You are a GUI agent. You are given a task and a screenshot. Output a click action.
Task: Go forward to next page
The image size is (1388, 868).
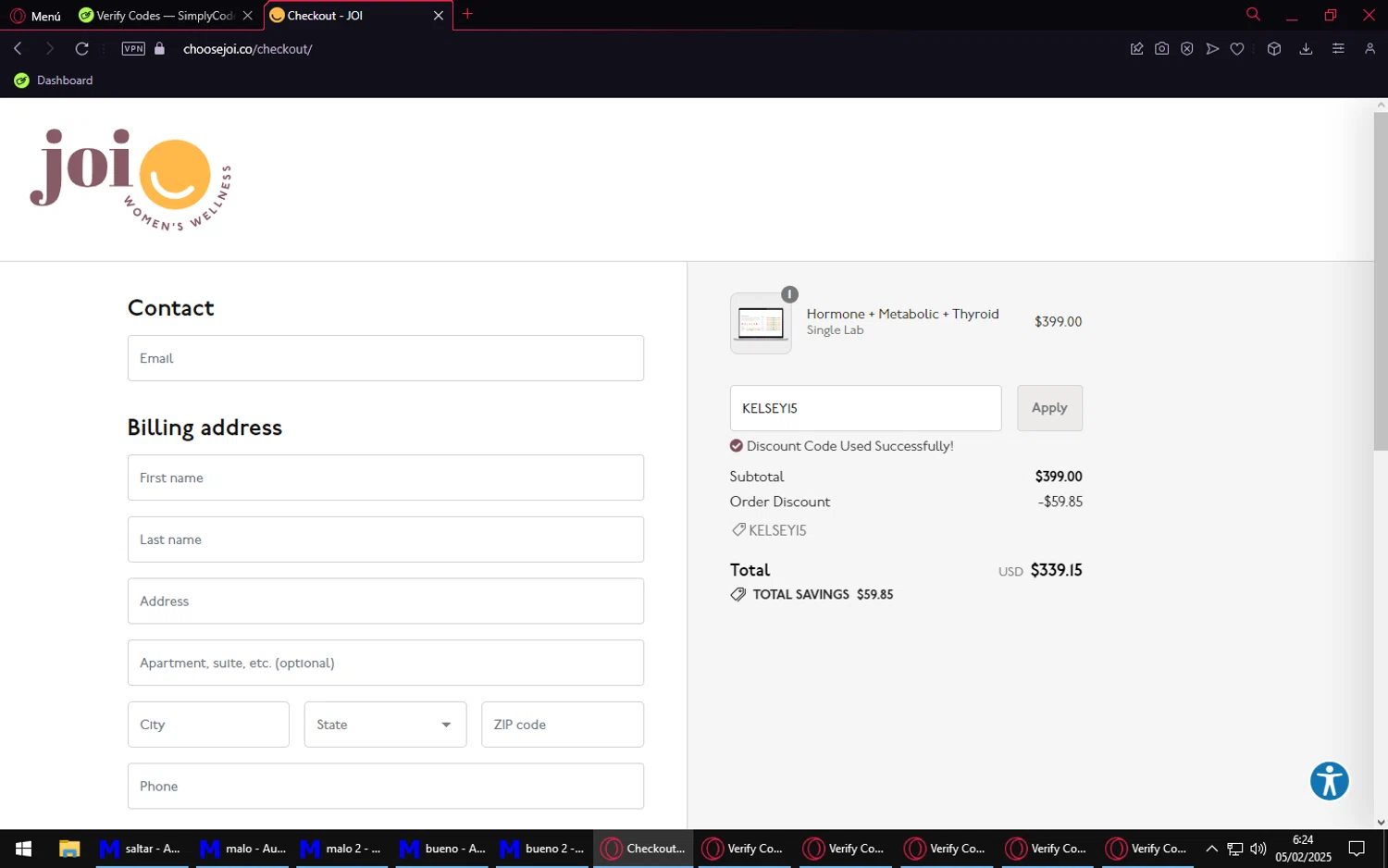point(50,49)
